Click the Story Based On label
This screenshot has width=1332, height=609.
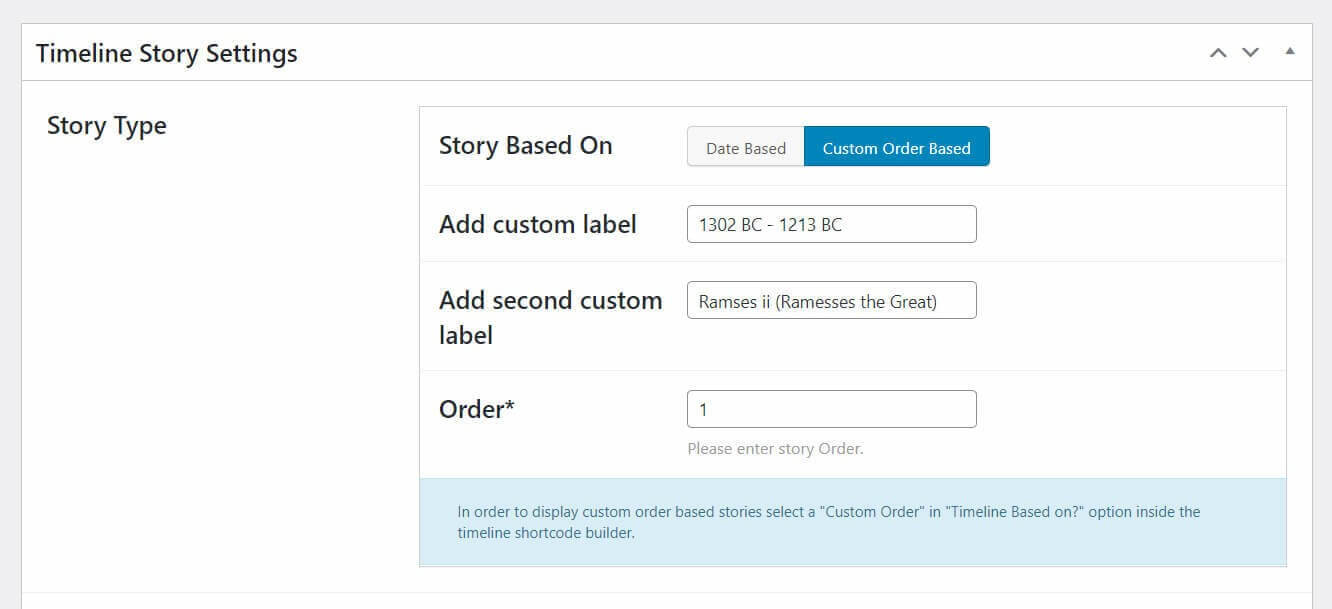(525, 145)
